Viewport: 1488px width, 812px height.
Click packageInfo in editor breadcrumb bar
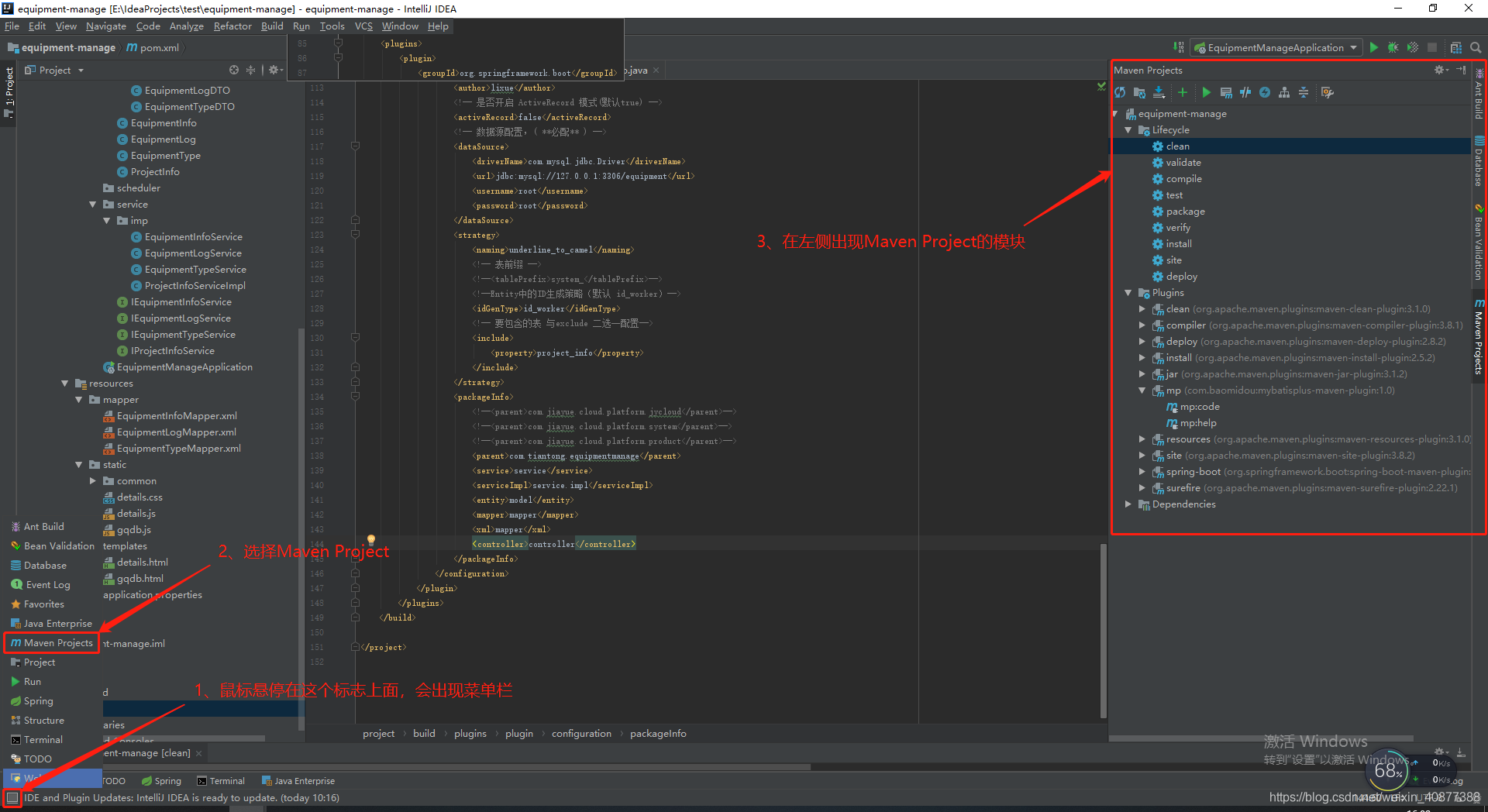pyautogui.click(x=658, y=734)
